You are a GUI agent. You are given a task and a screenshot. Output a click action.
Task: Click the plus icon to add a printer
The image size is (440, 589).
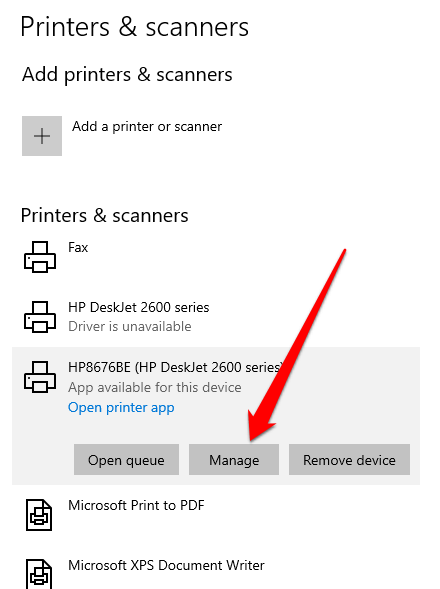[42, 136]
